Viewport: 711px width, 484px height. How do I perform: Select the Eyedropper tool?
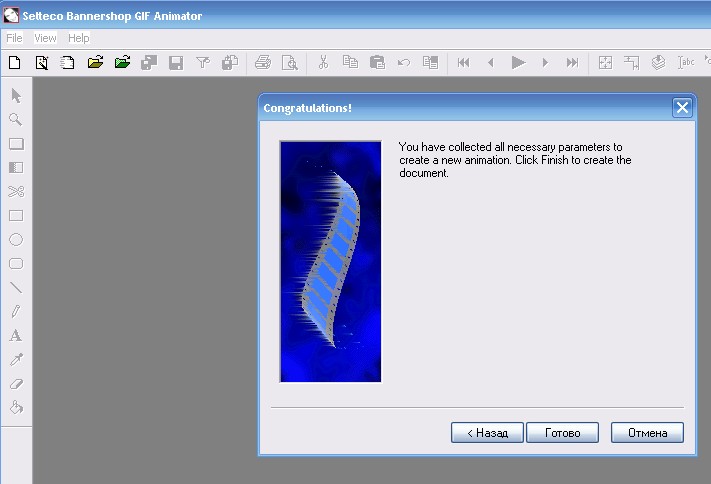click(x=16, y=359)
